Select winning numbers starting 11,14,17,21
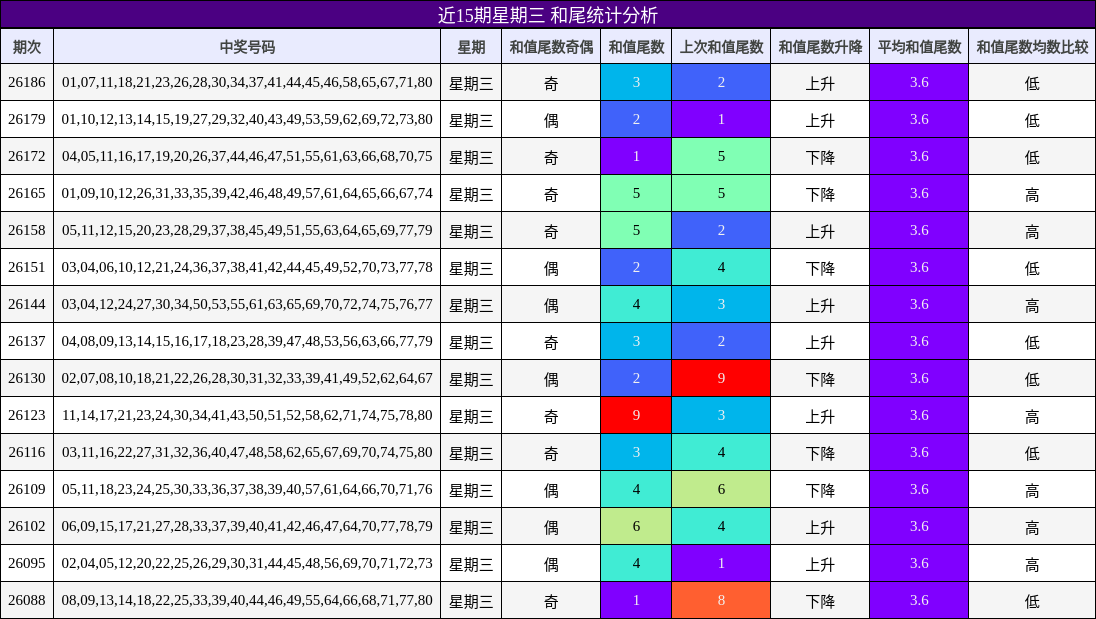The width and height of the screenshot is (1096, 619). pyautogui.click(x=247, y=416)
